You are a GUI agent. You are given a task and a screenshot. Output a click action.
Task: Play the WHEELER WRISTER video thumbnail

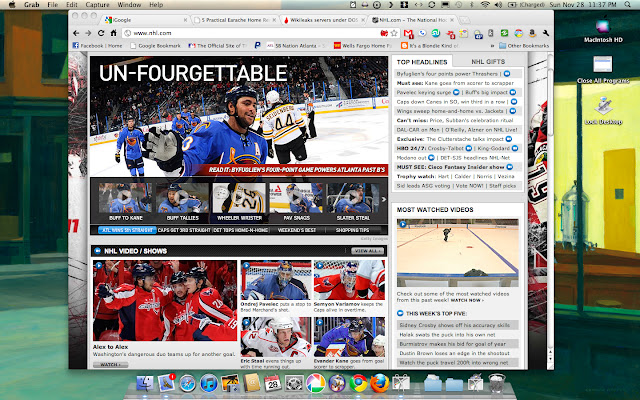tap(239, 198)
